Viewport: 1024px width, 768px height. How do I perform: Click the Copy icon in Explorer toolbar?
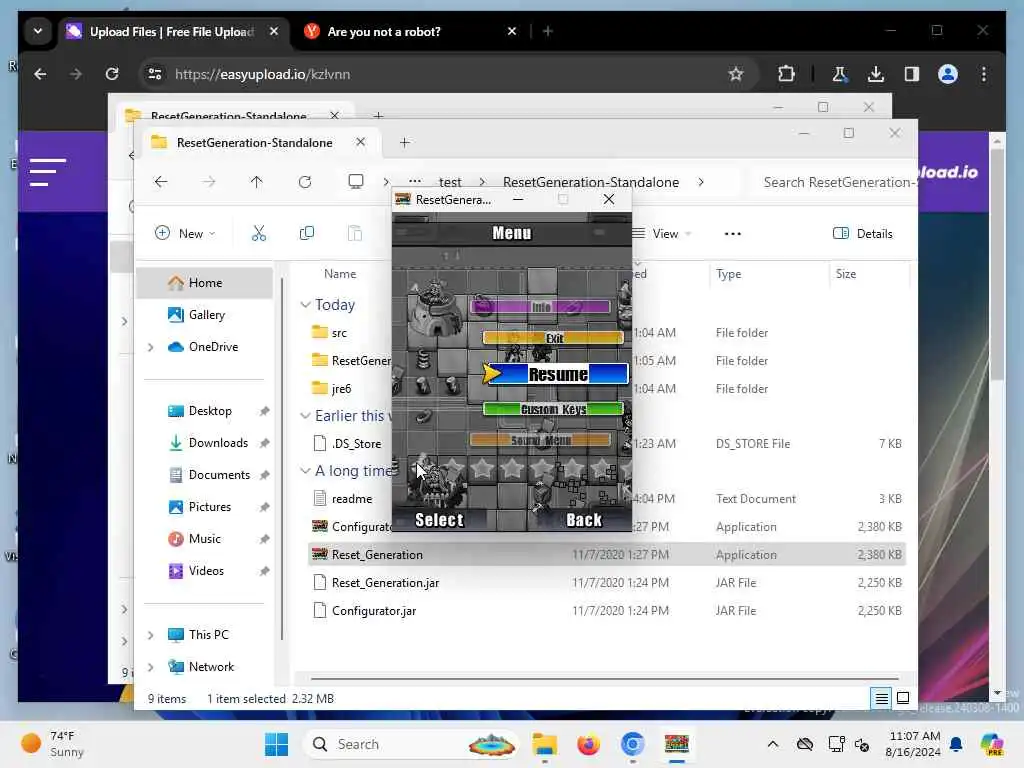pos(306,233)
